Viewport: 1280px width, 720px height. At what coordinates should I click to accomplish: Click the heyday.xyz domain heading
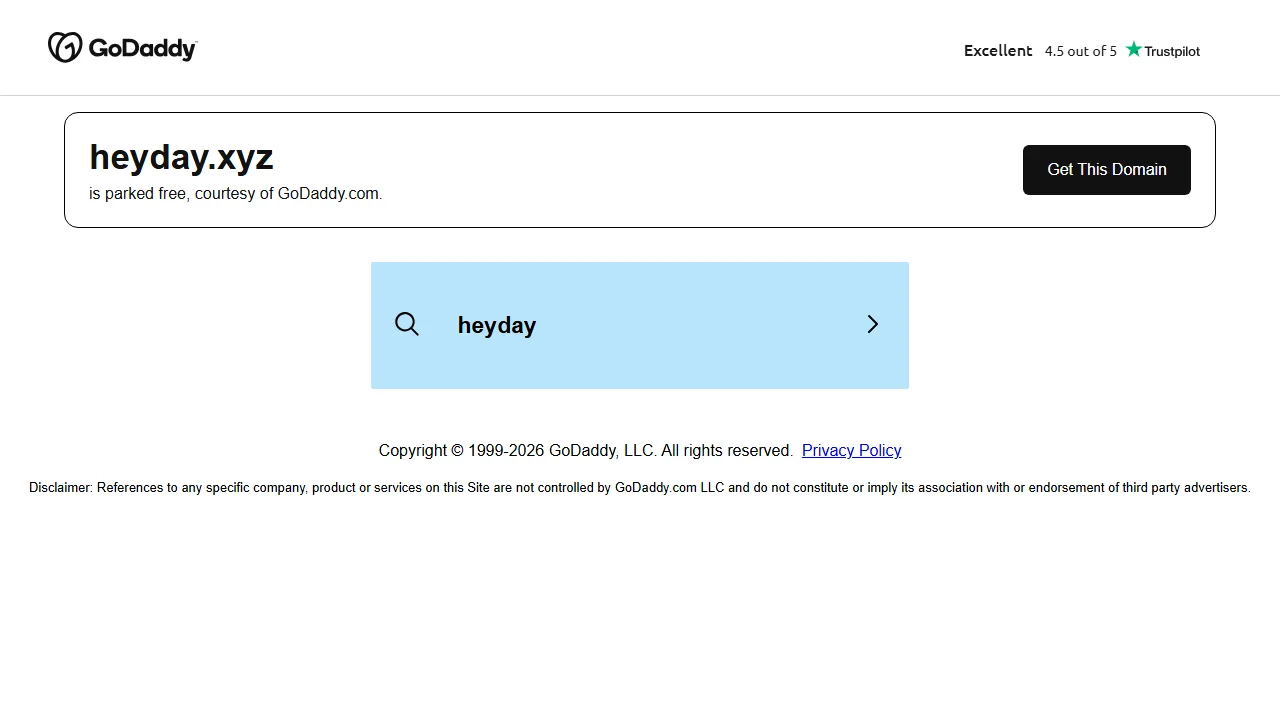pyautogui.click(x=181, y=157)
